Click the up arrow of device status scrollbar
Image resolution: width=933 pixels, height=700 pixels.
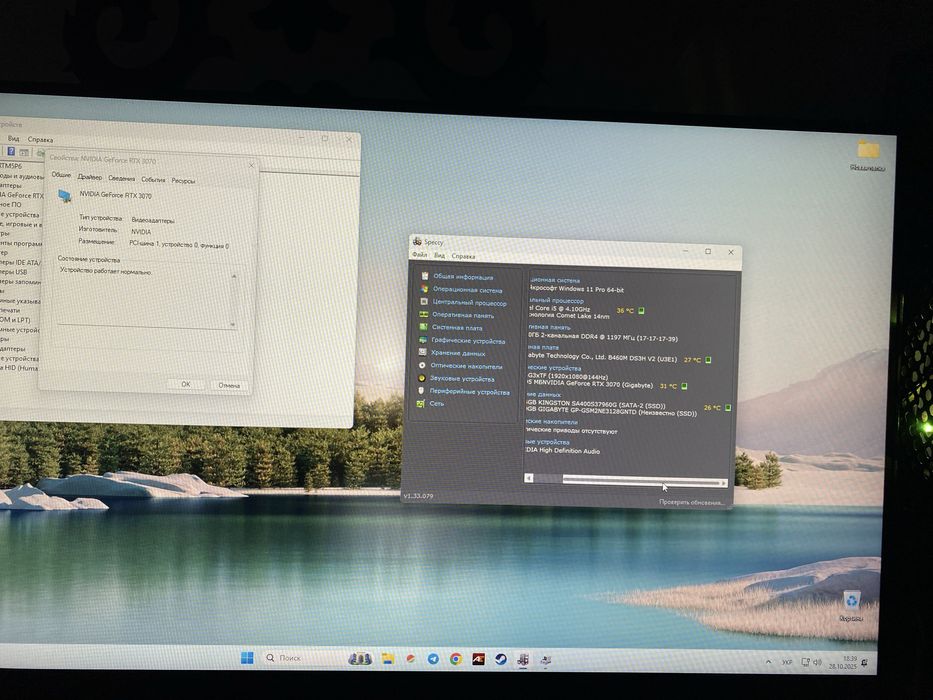click(x=233, y=276)
